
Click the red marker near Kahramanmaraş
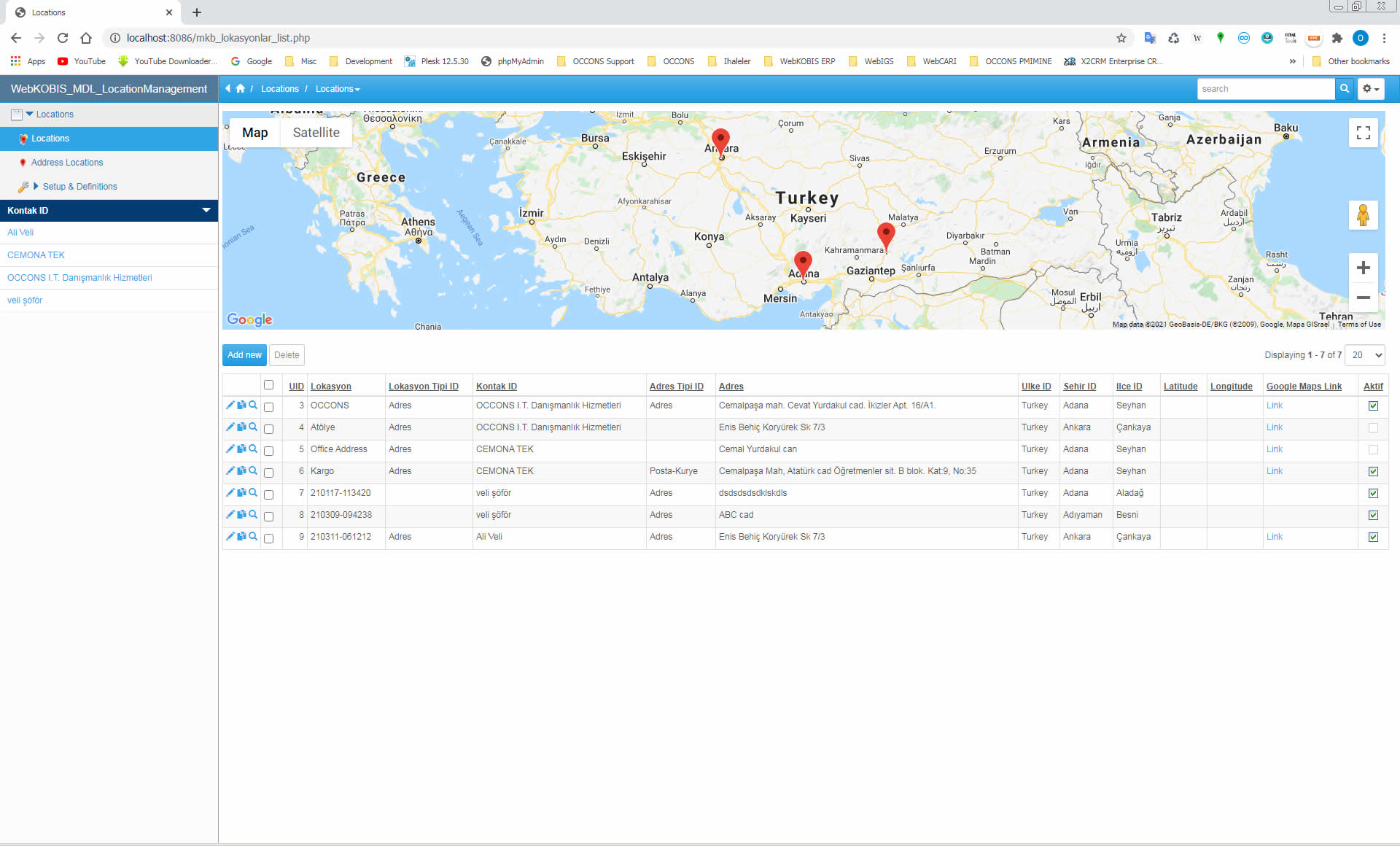[886, 236]
